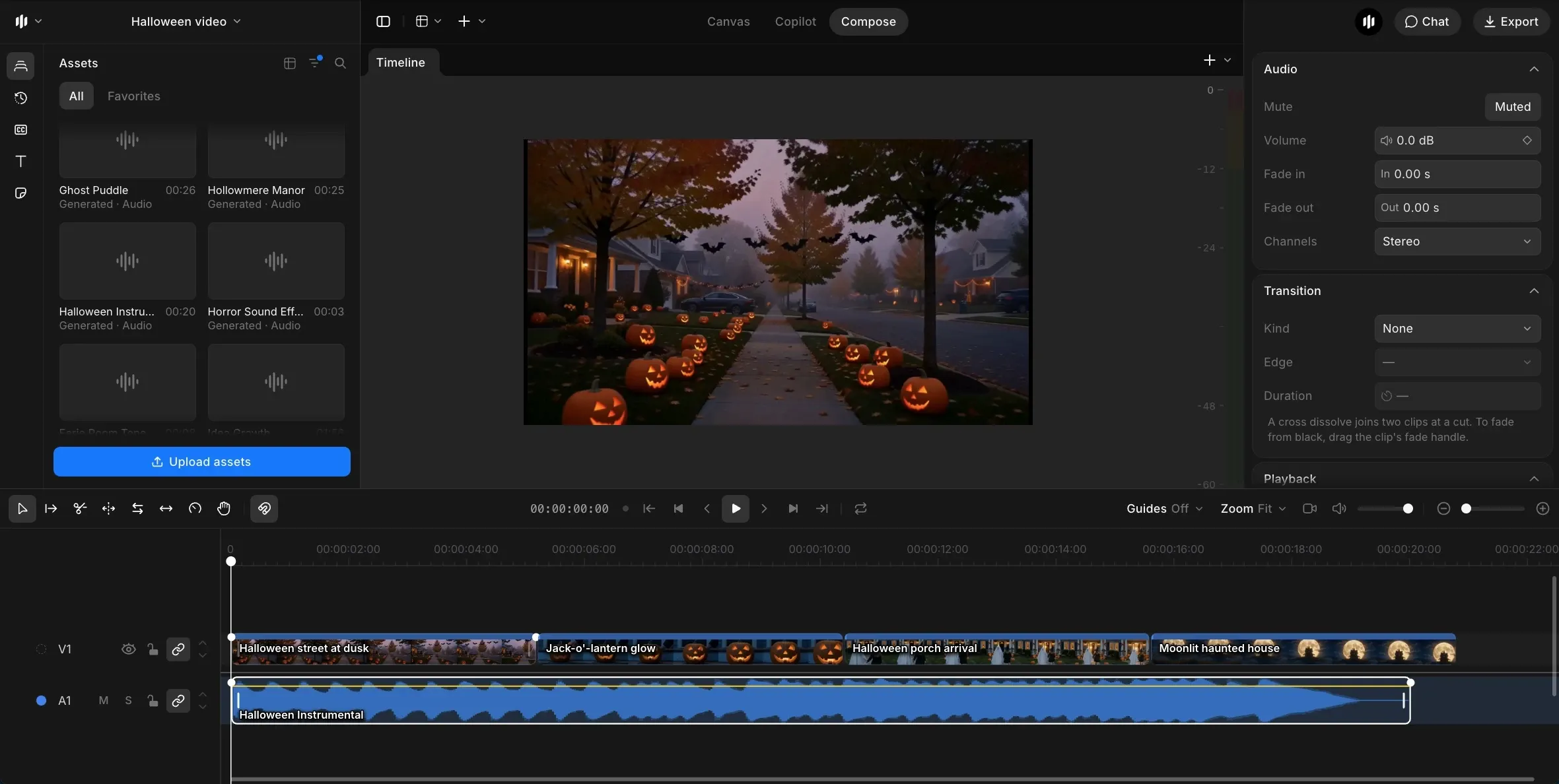Open asset filter options
Screen dimensions: 1559x784
[315, 63]
